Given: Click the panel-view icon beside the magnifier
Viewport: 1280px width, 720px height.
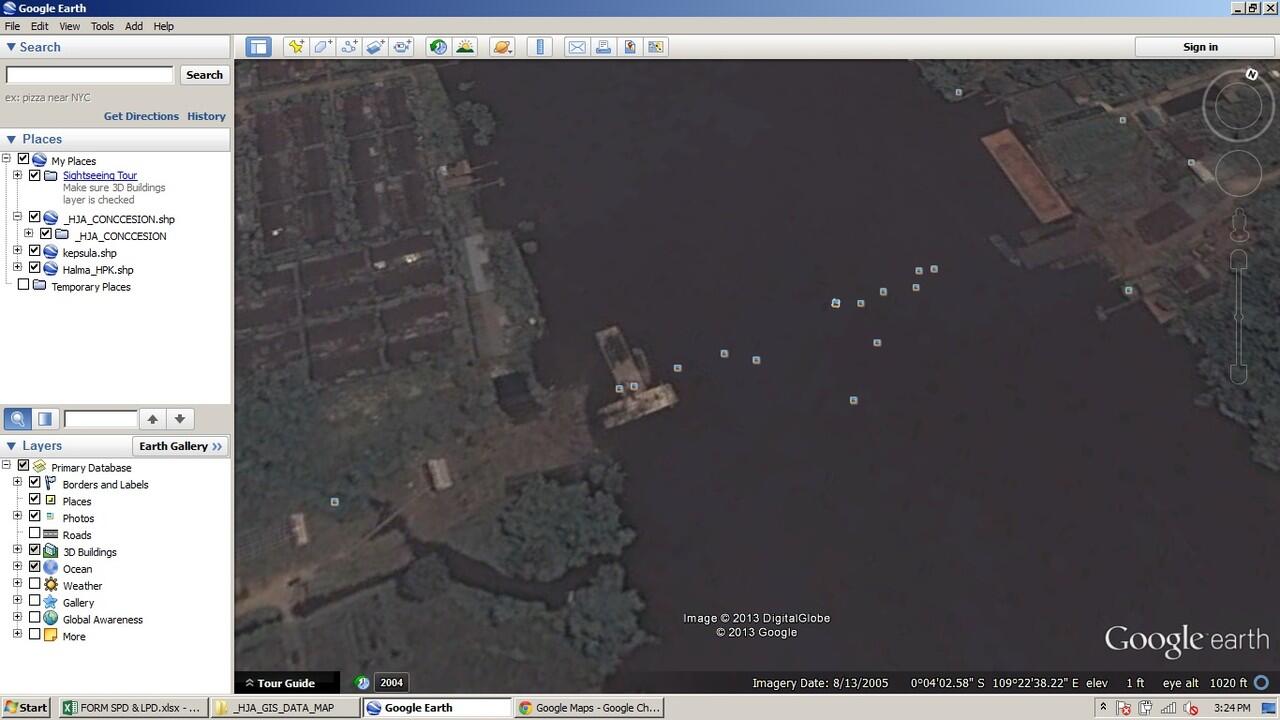Looking at the screenshot, I should tap(45, 419).
